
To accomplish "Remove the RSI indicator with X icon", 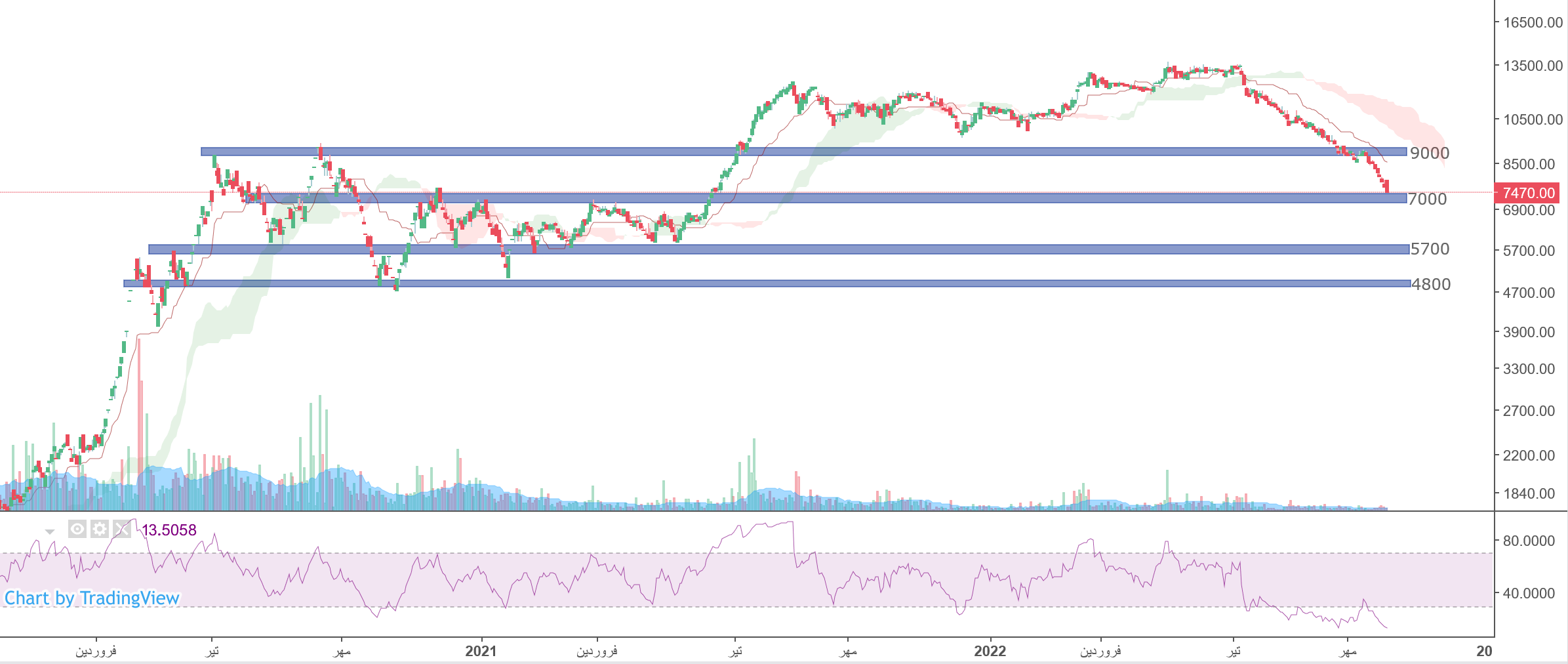I will point(121,529).
